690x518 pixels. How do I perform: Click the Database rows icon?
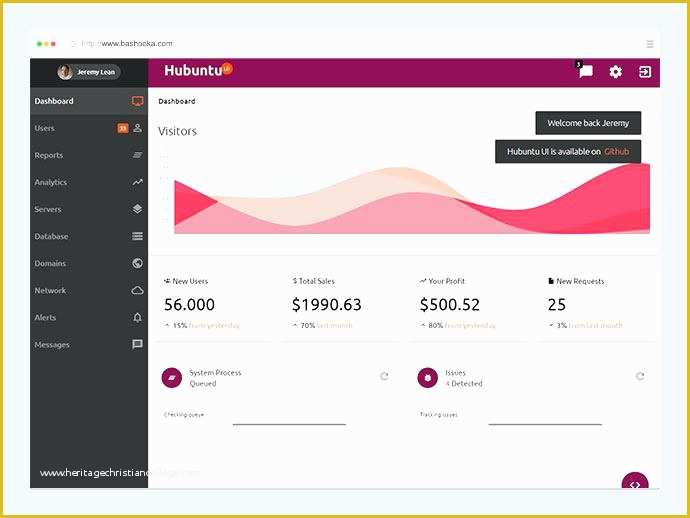(137, 236)
